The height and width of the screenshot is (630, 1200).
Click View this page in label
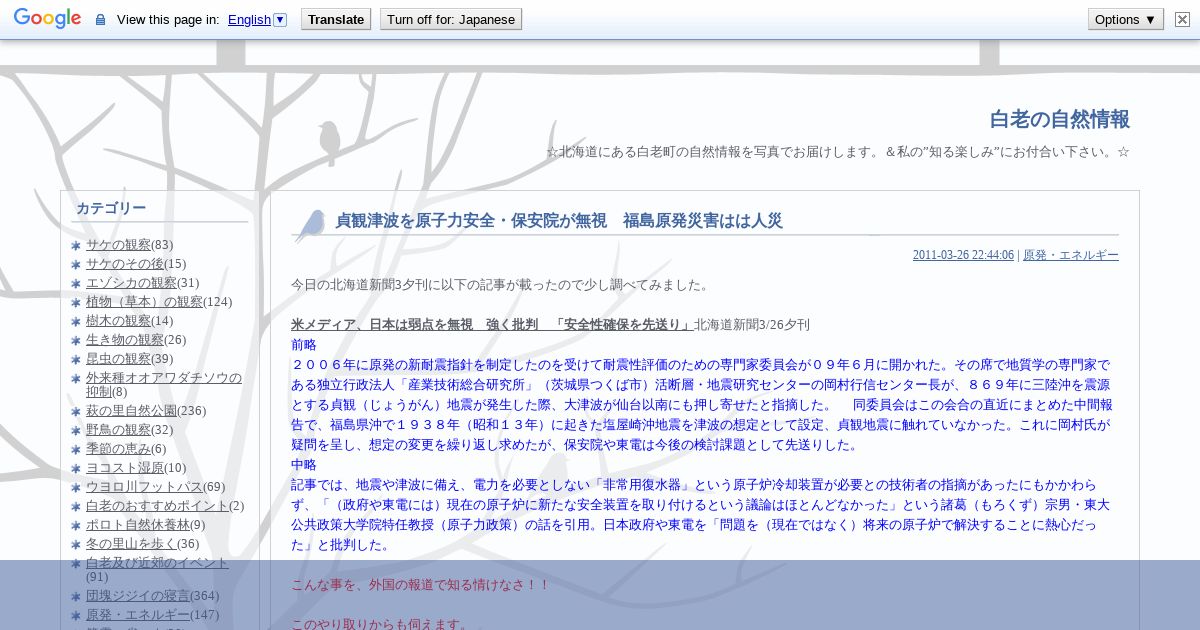[168, 20]
